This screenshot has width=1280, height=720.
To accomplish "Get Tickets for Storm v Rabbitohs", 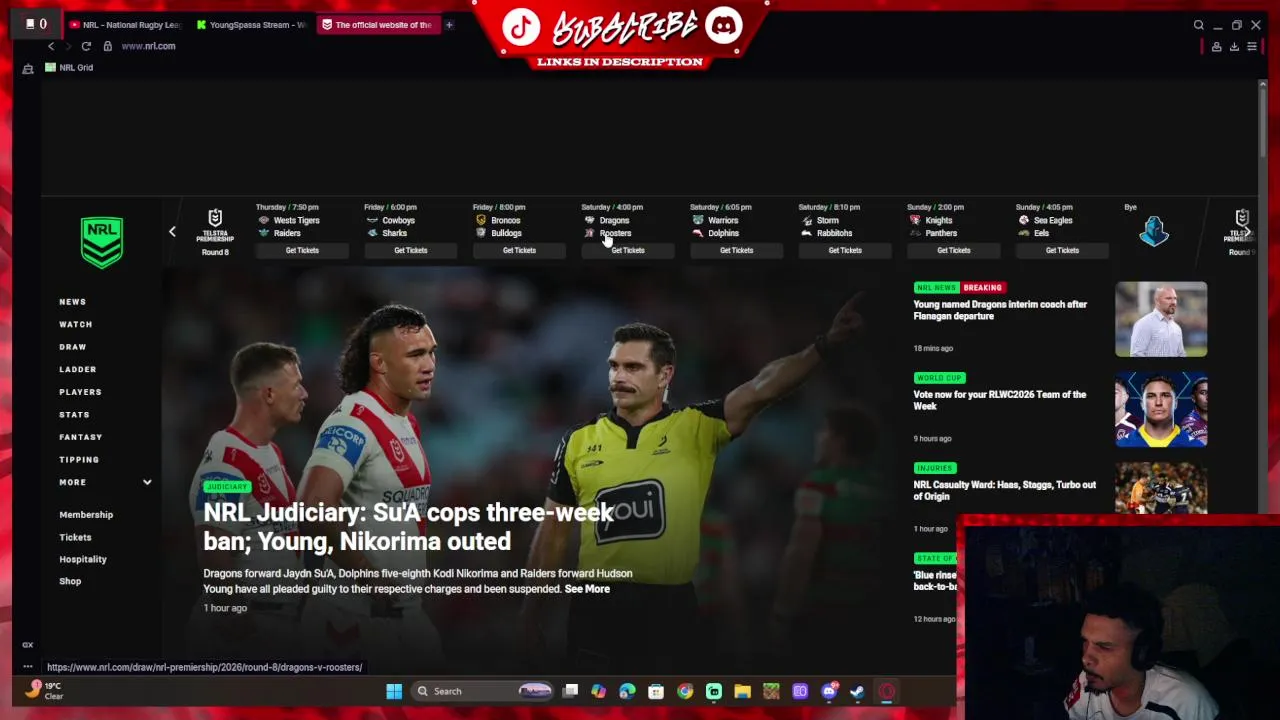I will 845,250.
